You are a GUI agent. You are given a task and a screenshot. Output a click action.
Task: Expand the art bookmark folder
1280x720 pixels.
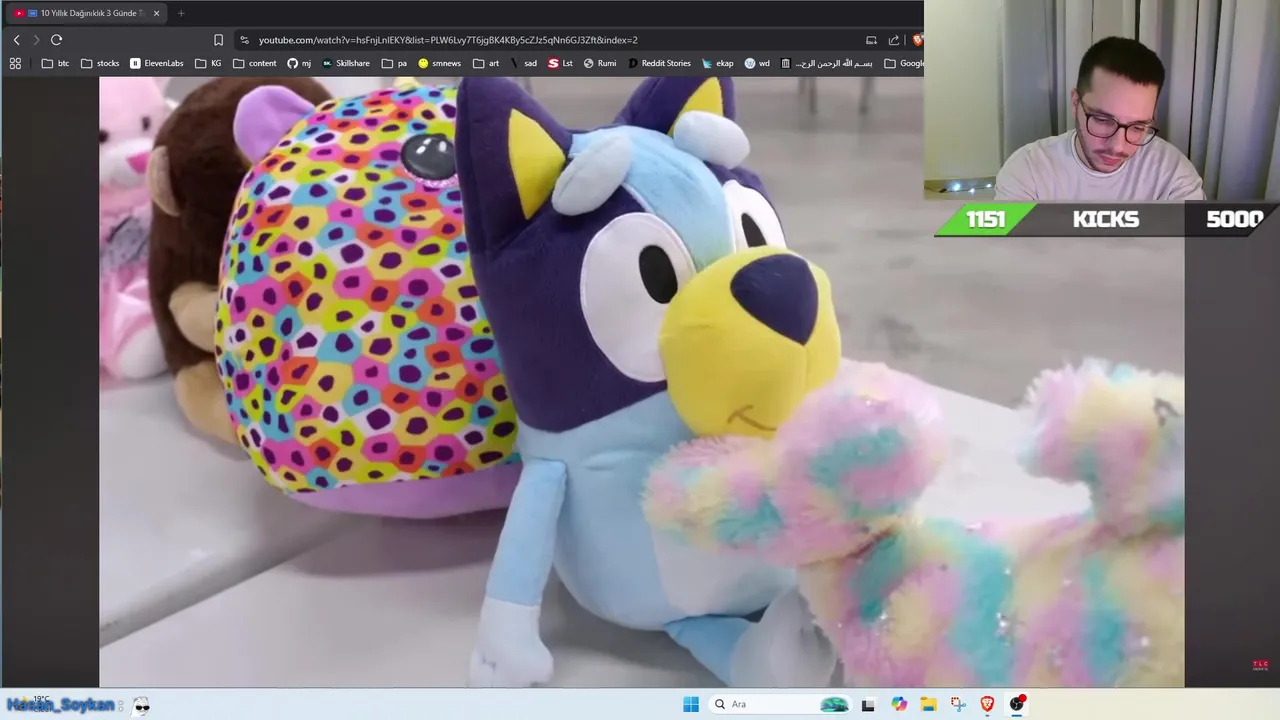click(486, 63)
